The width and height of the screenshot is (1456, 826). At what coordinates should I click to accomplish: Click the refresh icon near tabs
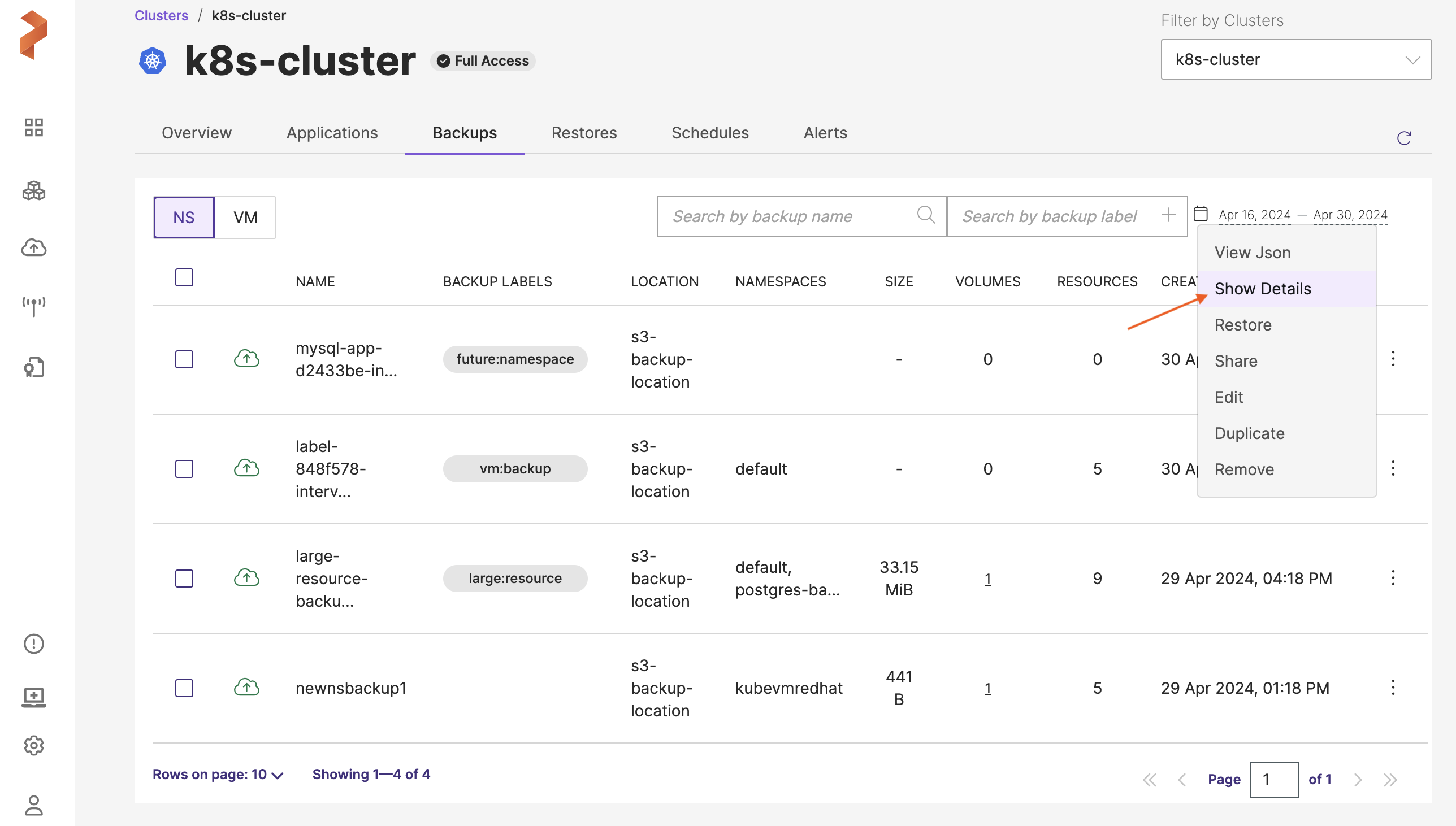click(1403, 138)
